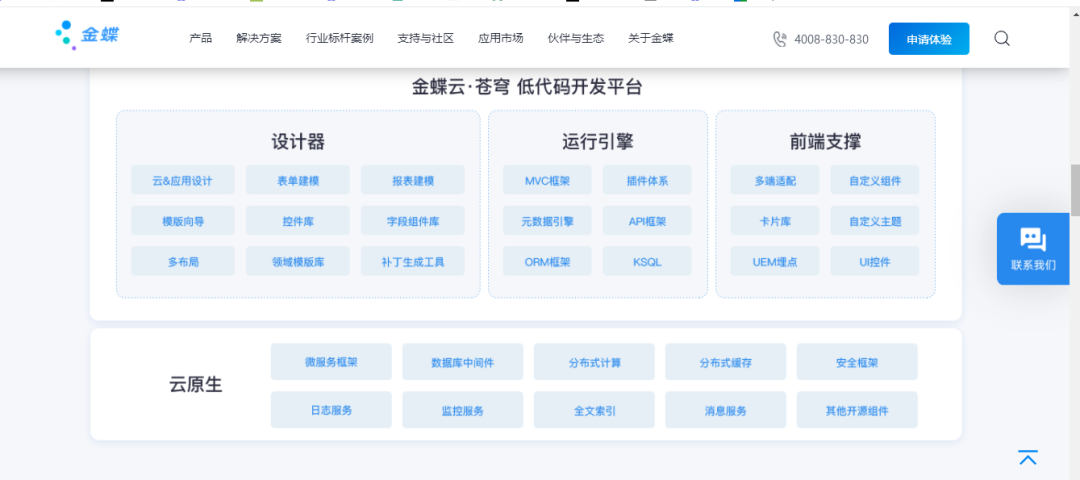Open the 支持与社区 menu
The height and width of the screenshot is (480, 1080).
426,39
